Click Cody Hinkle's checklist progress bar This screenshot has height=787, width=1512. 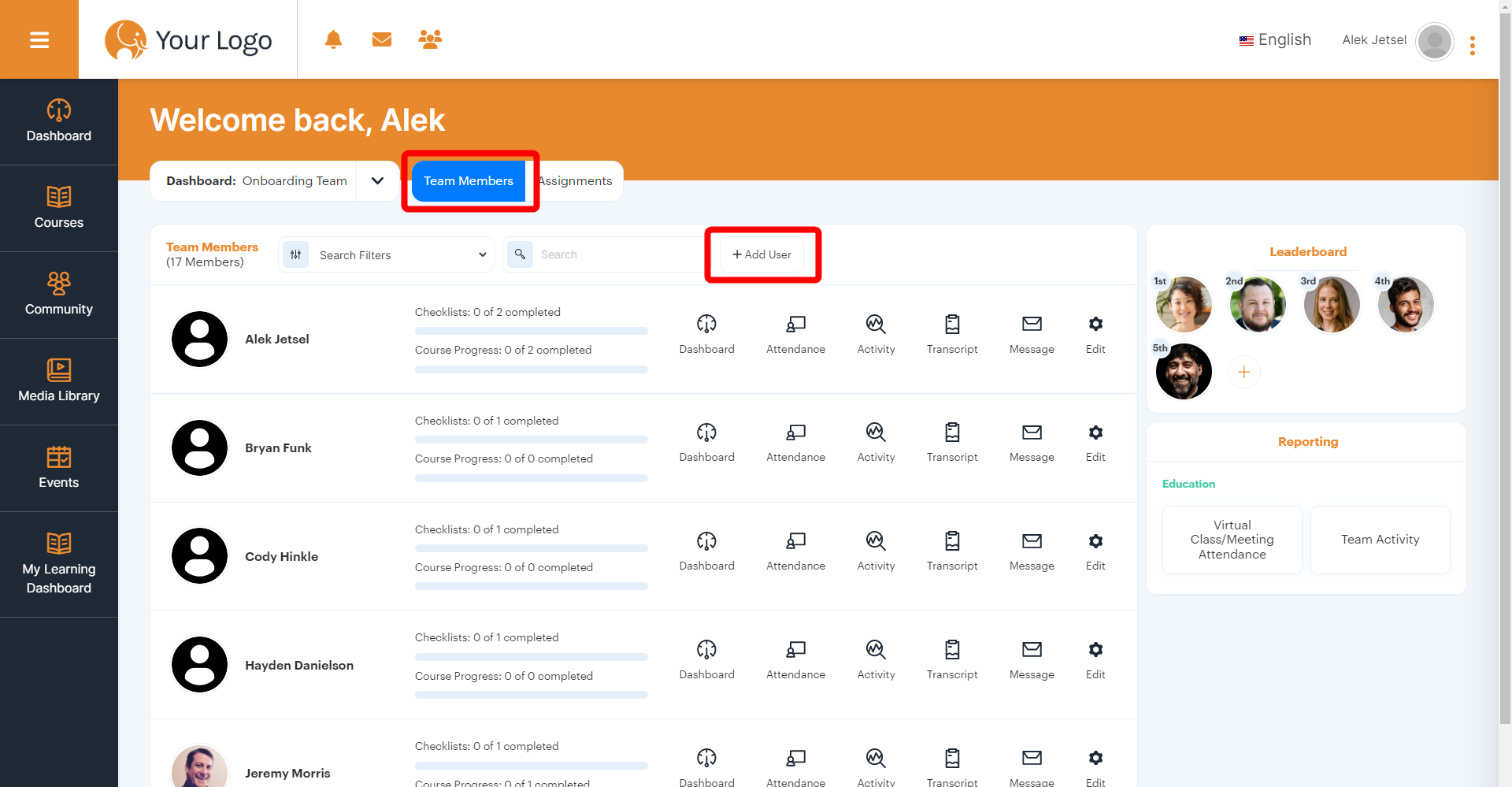point(532,548)
